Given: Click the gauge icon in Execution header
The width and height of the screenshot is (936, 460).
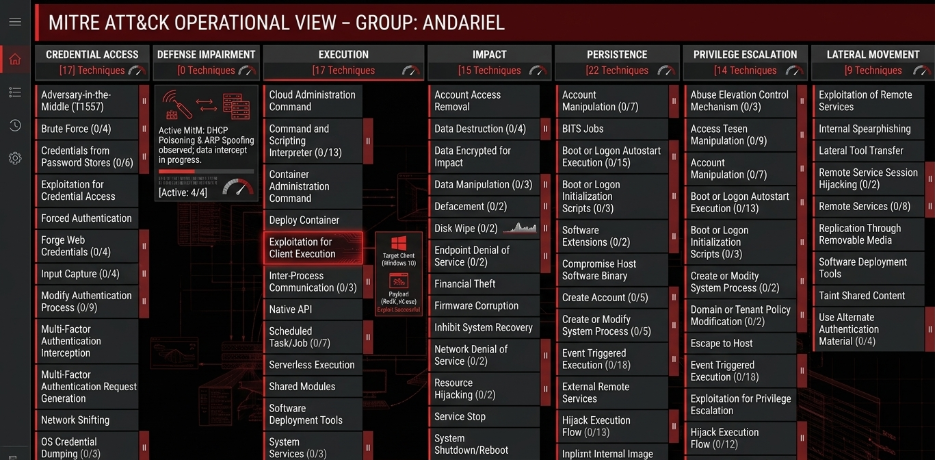Looking at the screenshot, I should pos(411,70).
